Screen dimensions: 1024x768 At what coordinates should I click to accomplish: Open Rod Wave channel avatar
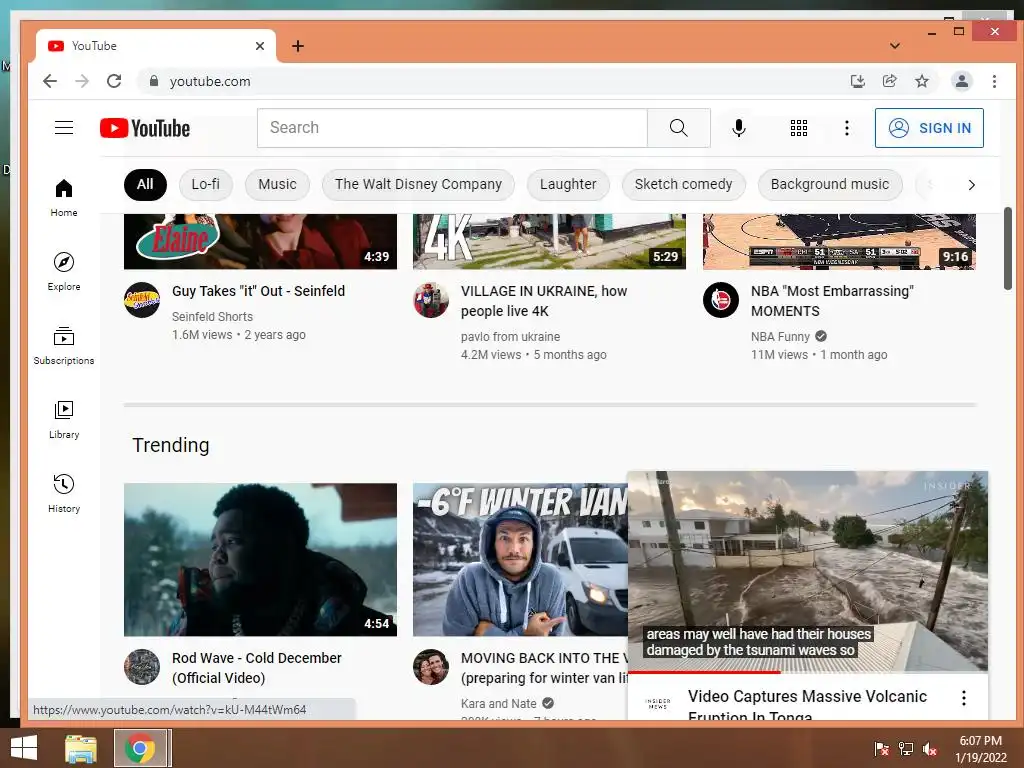tap(142, 667)
